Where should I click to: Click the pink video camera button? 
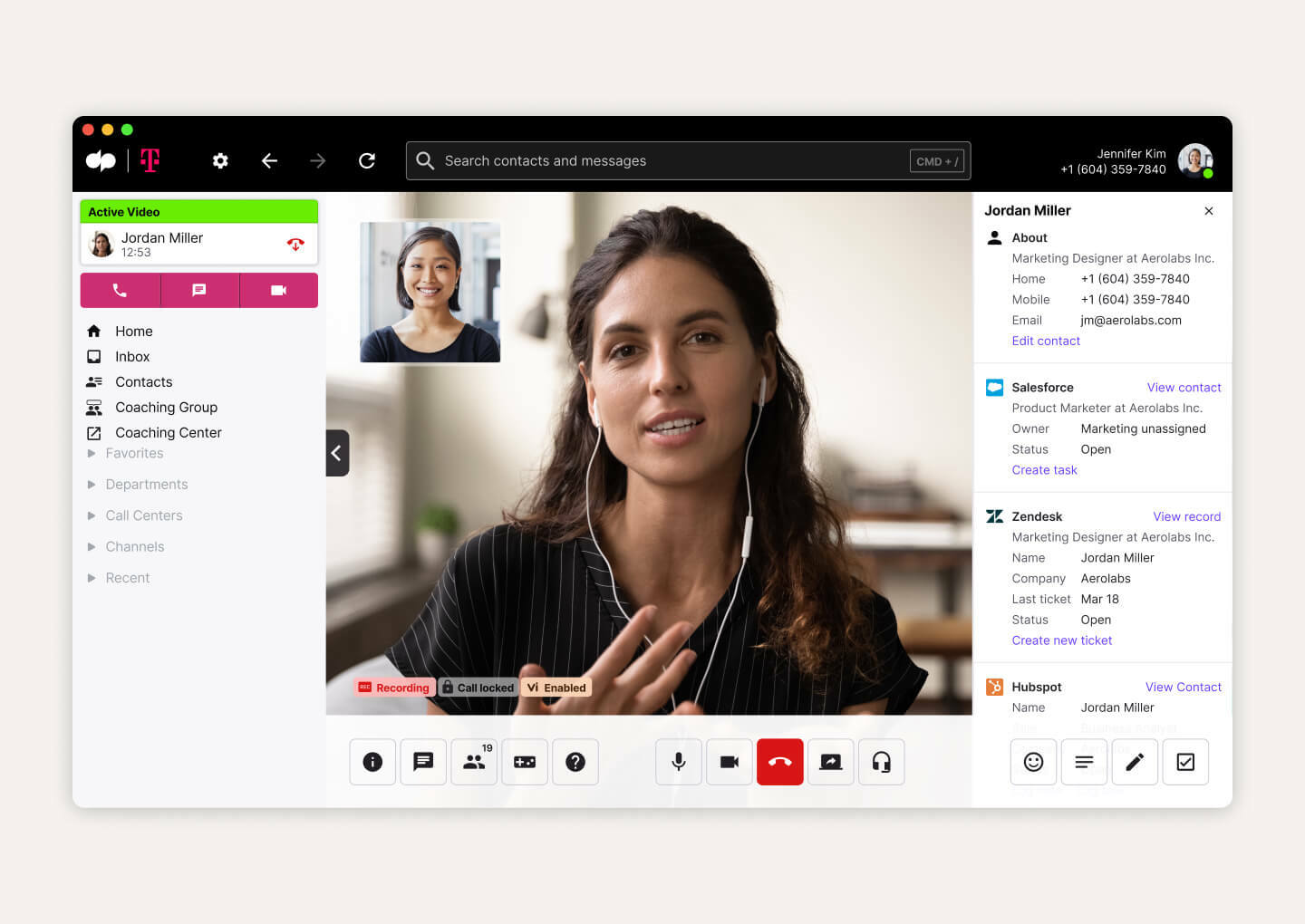pyautogui.click(x=278, y=290)
